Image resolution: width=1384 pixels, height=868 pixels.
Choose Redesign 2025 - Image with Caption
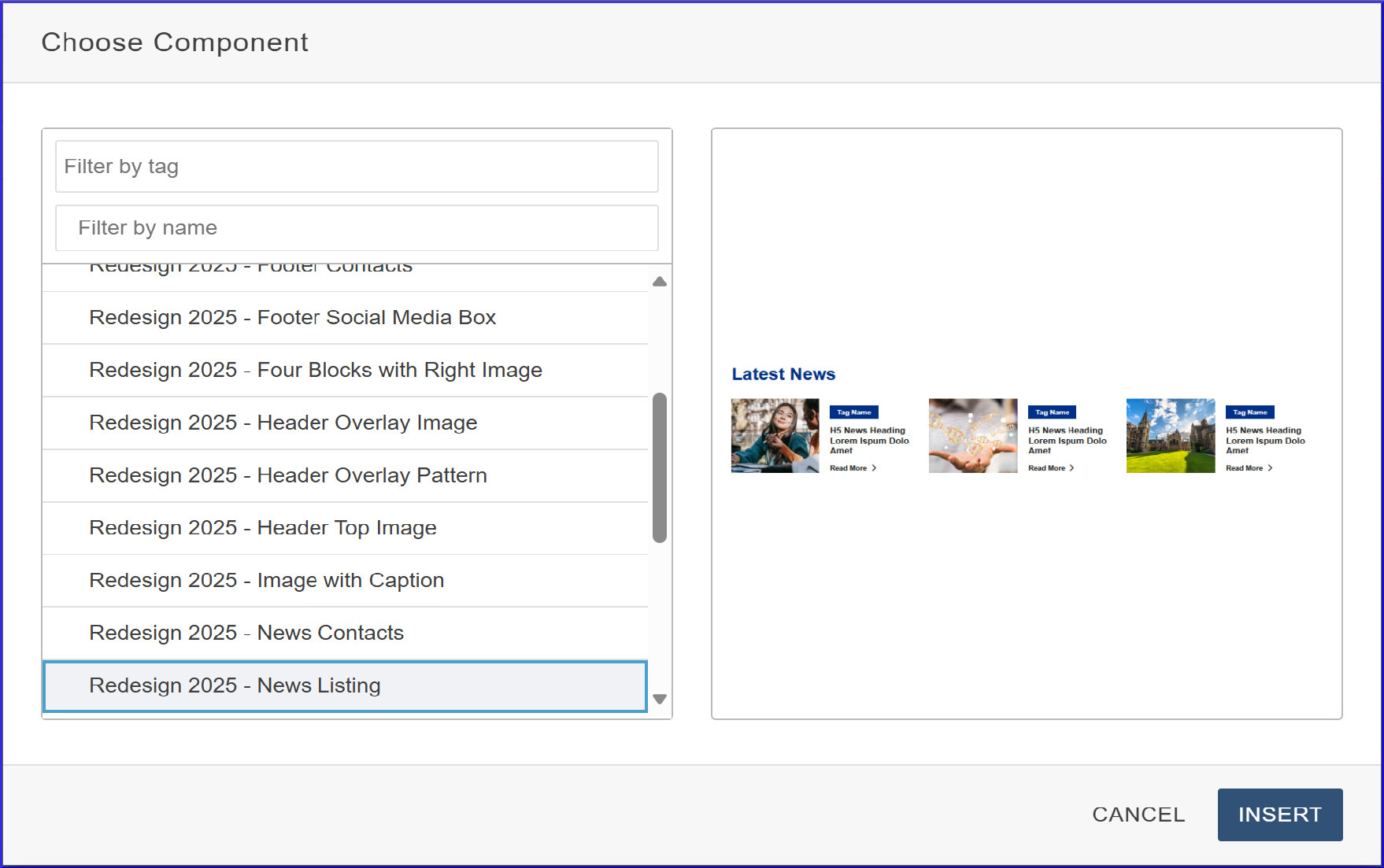266,581
